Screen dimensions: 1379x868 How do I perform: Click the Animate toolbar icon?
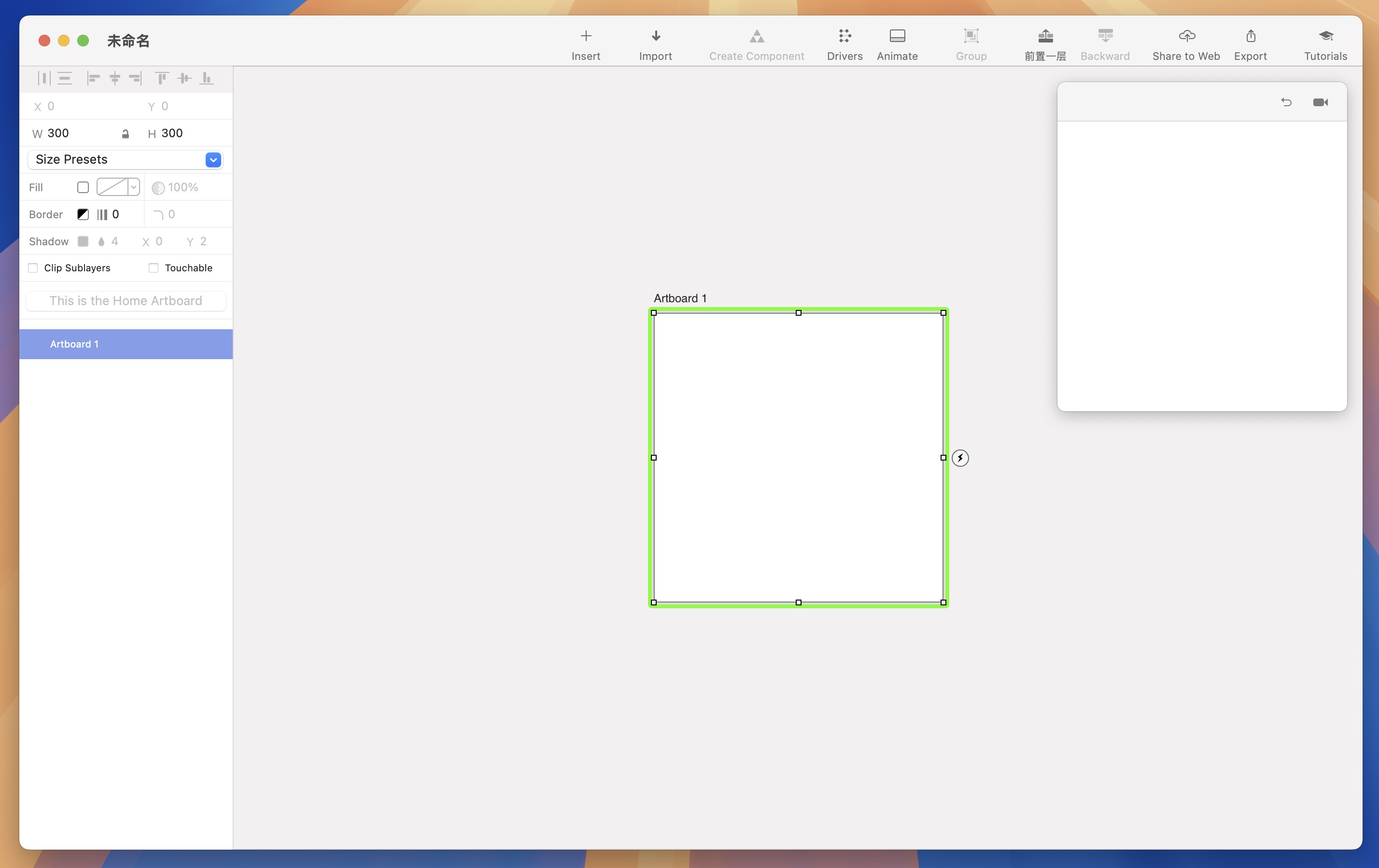click(896, 36)
